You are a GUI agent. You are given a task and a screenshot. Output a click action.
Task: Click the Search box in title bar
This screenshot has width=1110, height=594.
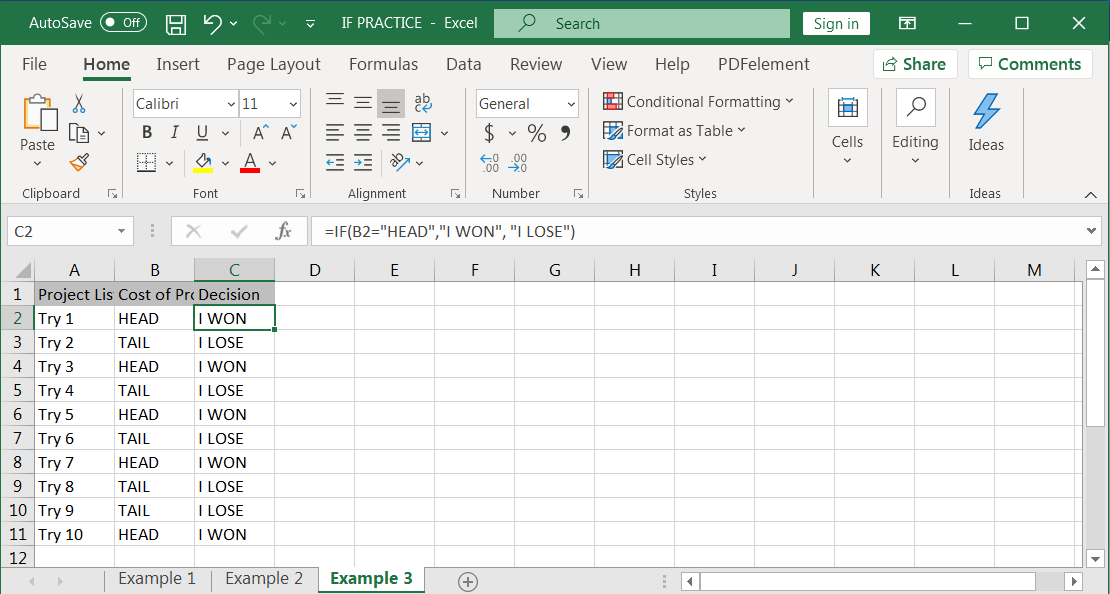click(641, 23)
